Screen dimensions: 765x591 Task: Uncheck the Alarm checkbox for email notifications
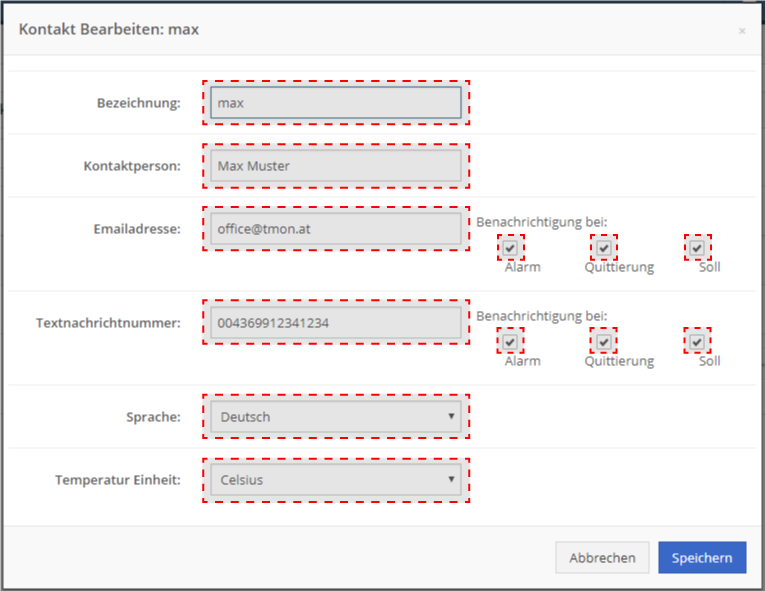click(510, 248)
